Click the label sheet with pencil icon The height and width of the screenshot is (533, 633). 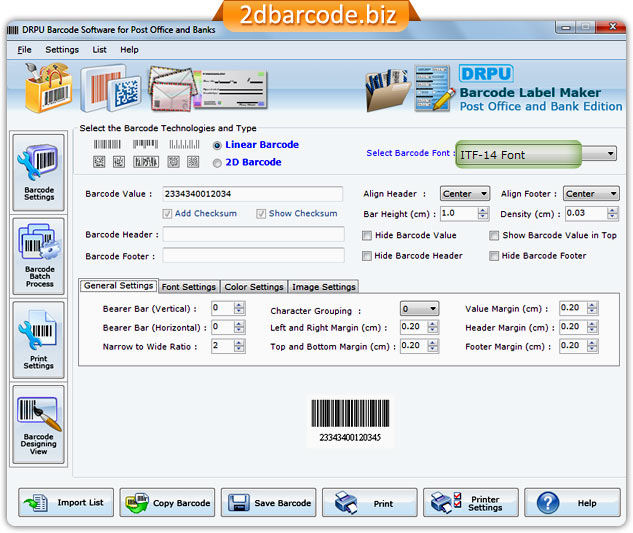(433, 88)
